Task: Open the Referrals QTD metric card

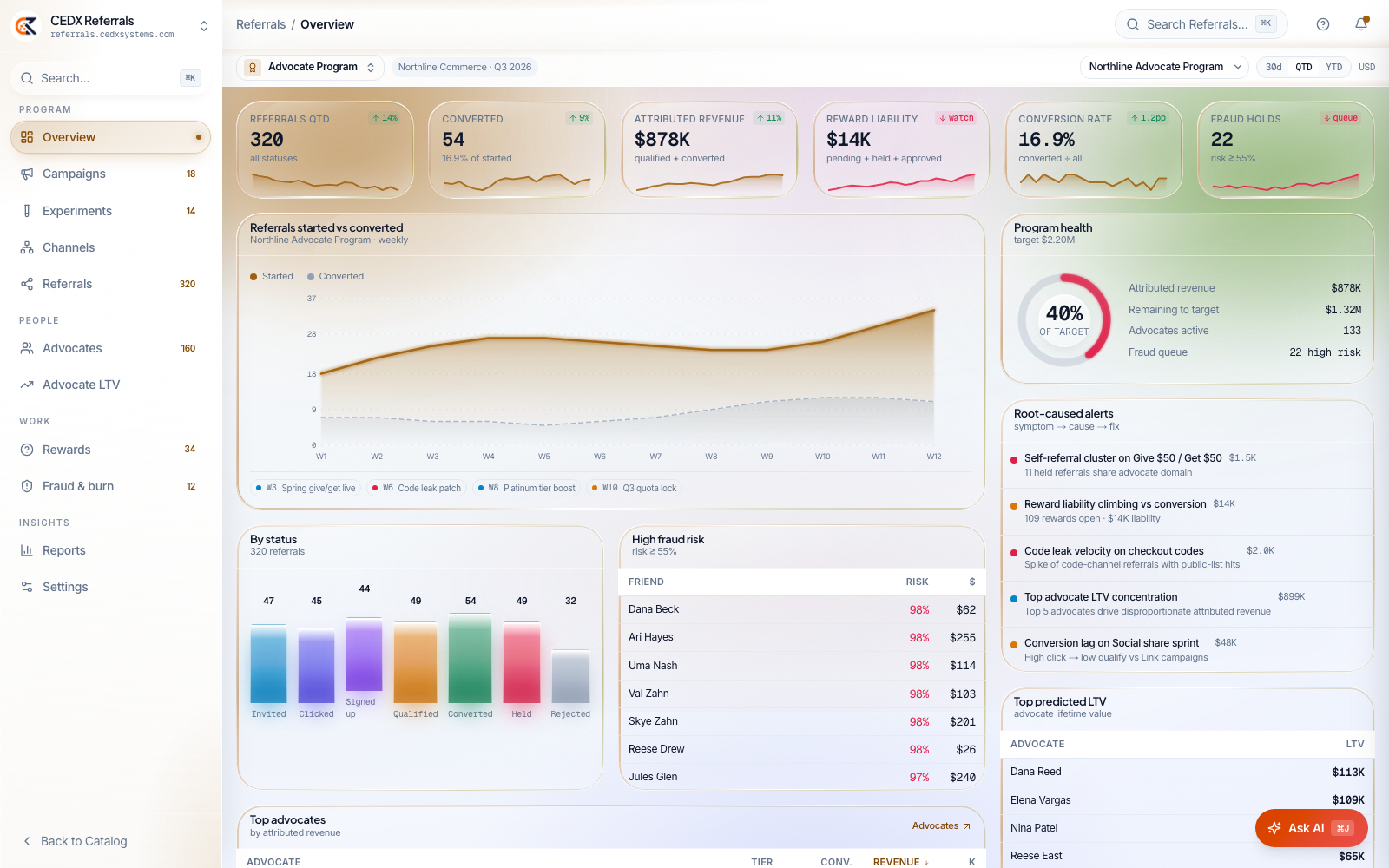Action: click(325, 150)
